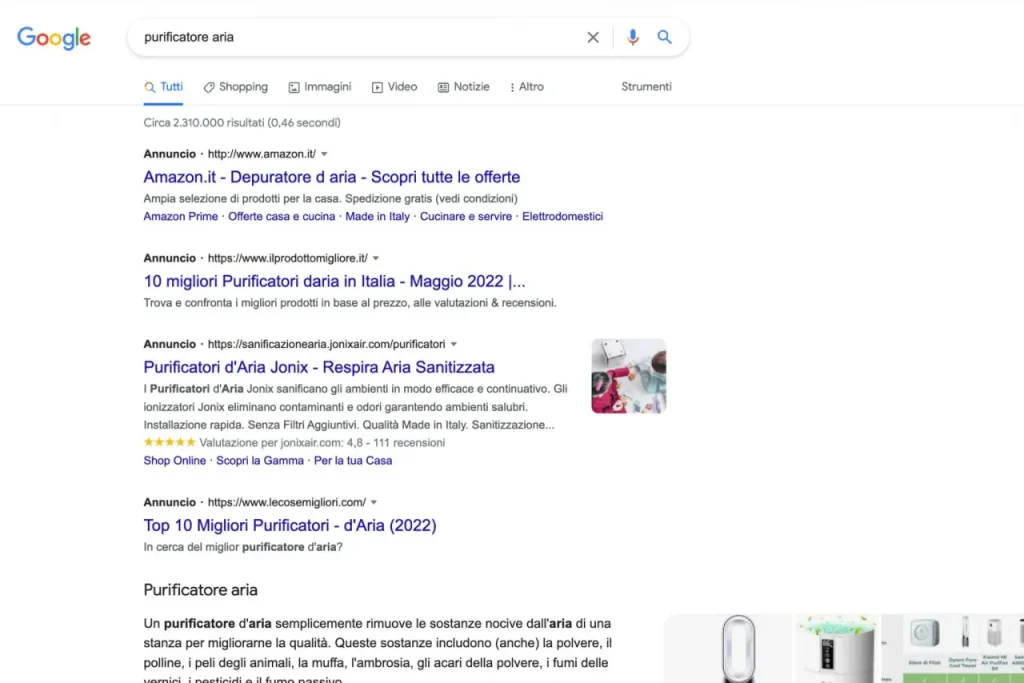Open the Altro menu
Viewport: 1024px width, 683px height.
pos(526,87)
